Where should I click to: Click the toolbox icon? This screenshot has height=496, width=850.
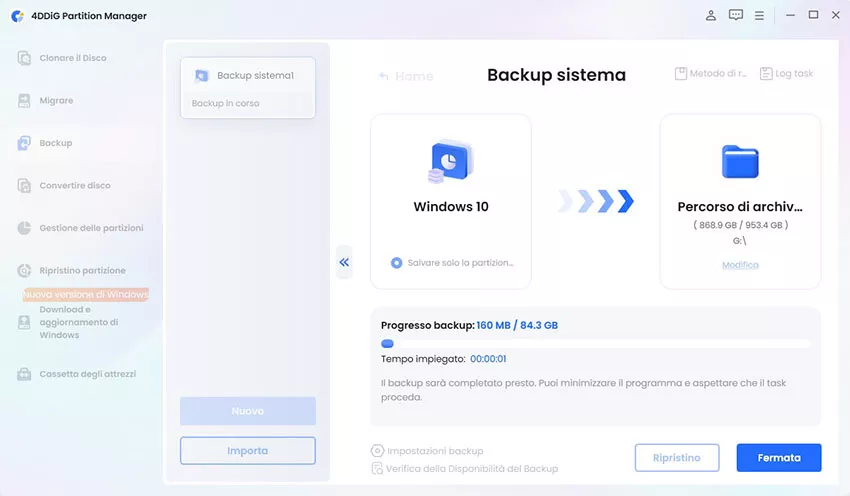click(x=24, y=374)
